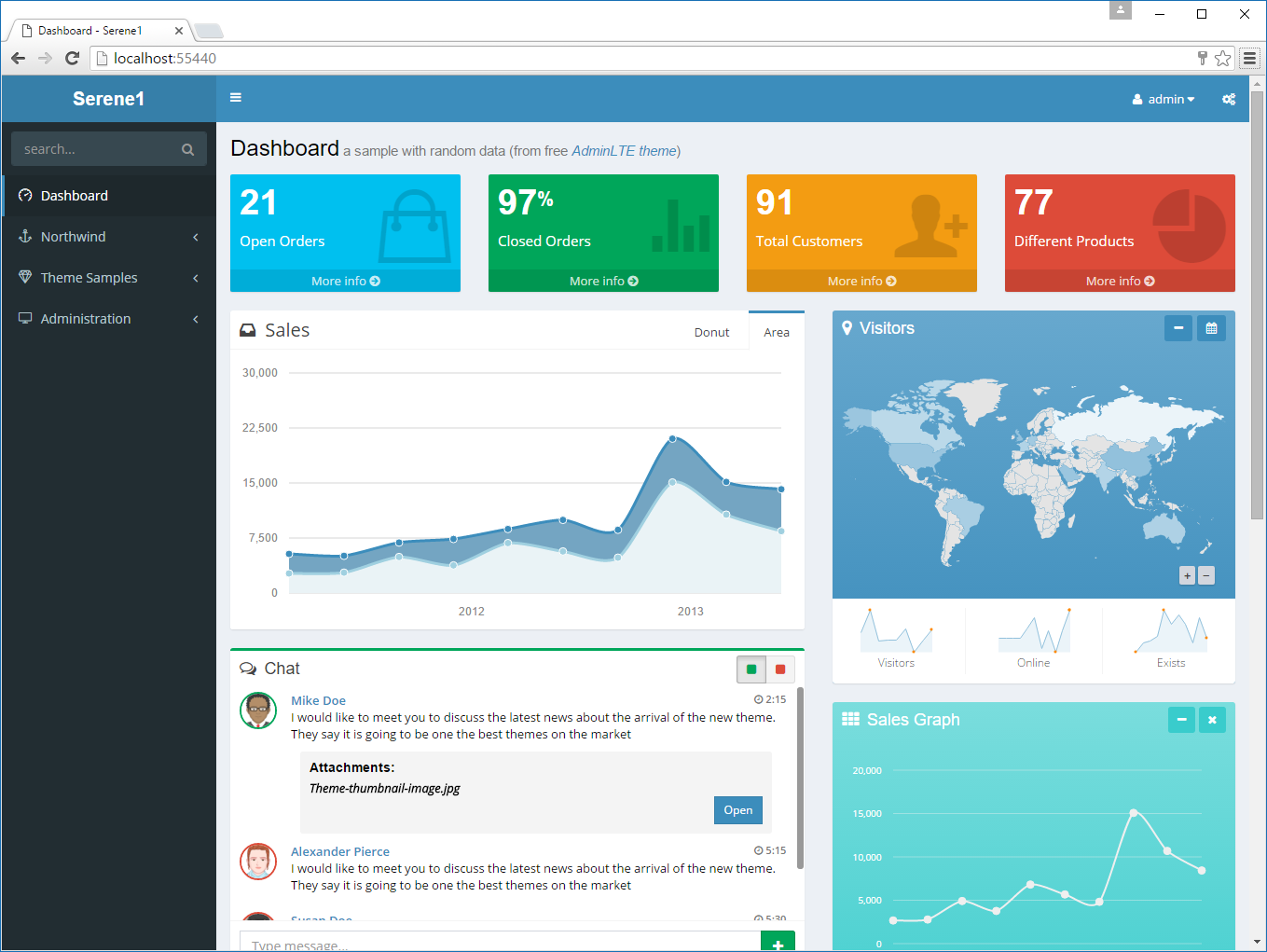The height and width of the screenshot is (952, 1267).
Task: Click the search magnifier icon in sidebar
Action: (187, 149)
